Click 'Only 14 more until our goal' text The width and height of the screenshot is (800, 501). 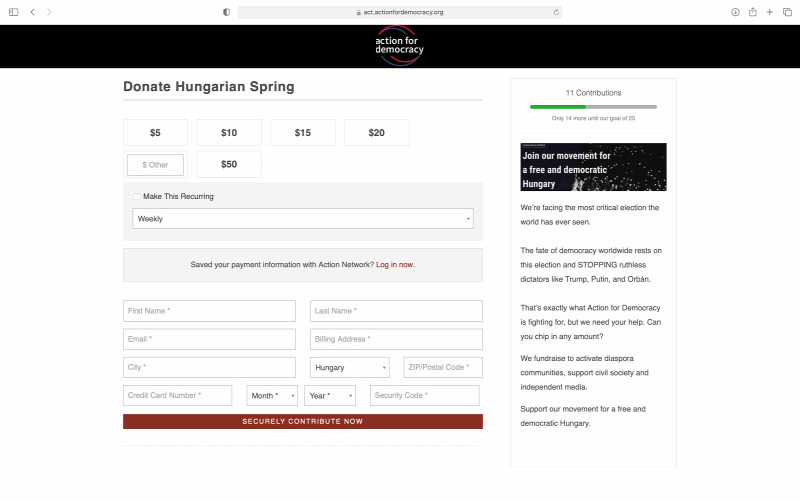(593, 118)
